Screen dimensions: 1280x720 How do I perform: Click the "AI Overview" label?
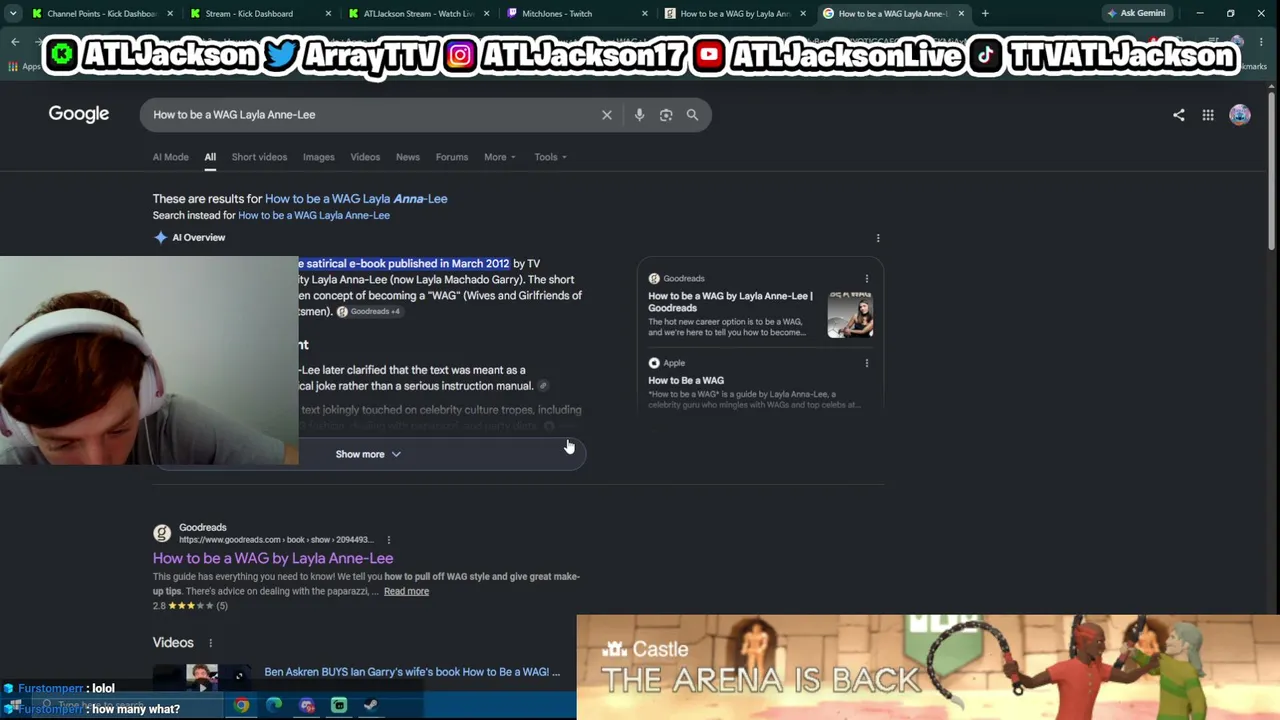click(199, 238)
